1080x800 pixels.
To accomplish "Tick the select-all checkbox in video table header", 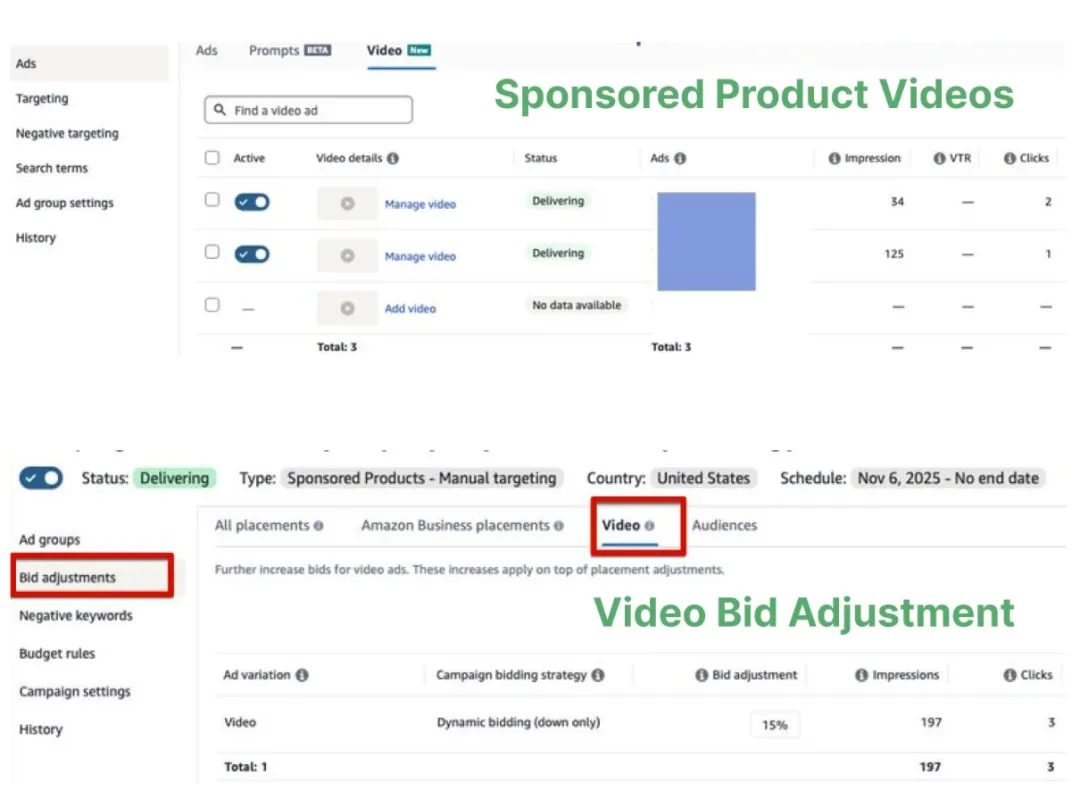I will [x=212, y=158].
